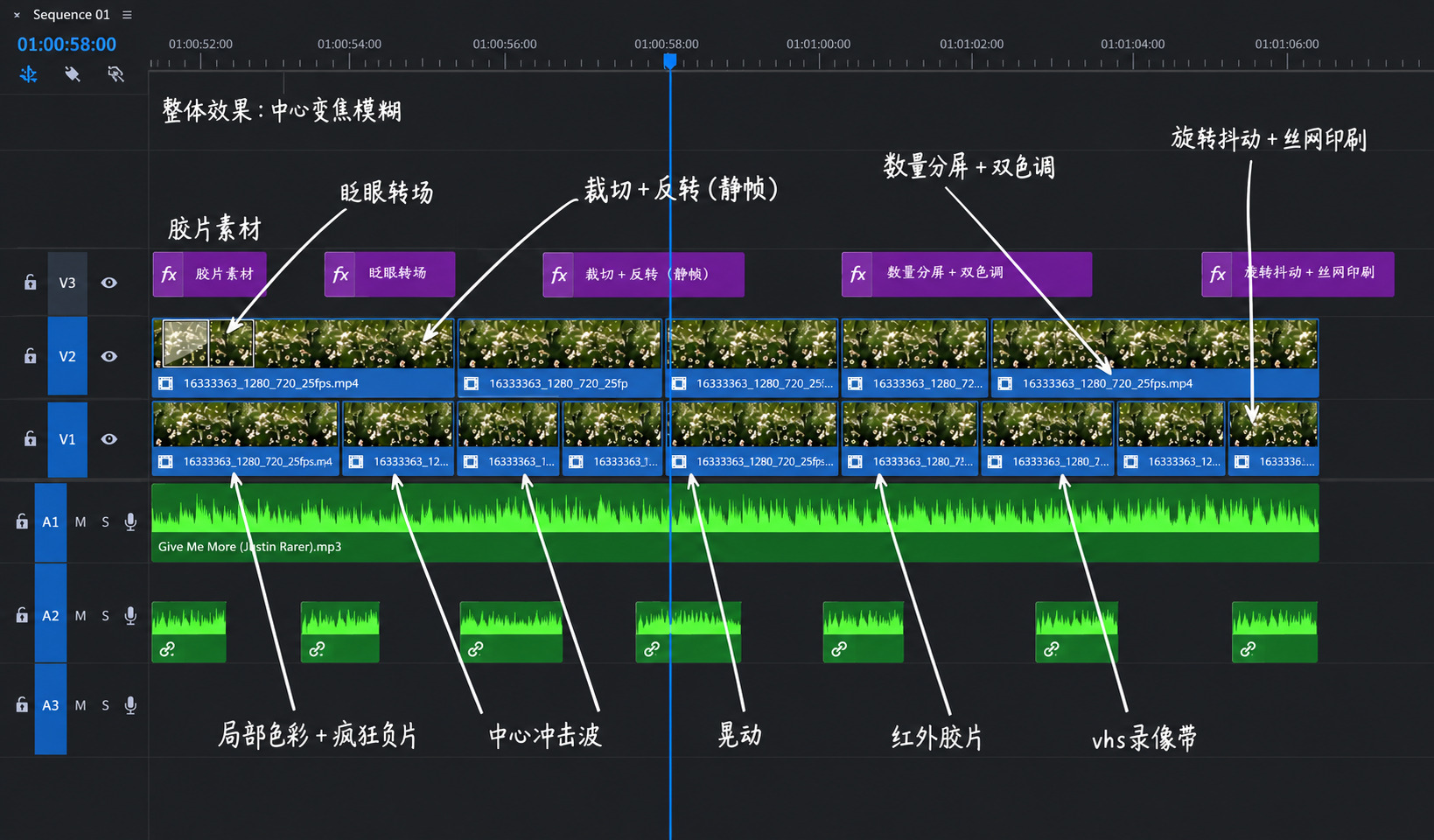Select the 旋转抖动+丝网印刷 adjustment clip
The height and width of the screenshot is (840, 1434).
tap(1298, 274)
